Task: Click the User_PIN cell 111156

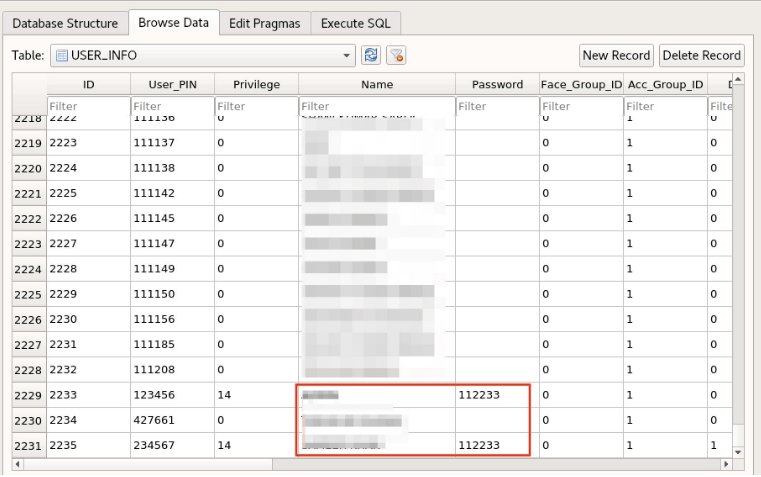Action: pos(172,319)
